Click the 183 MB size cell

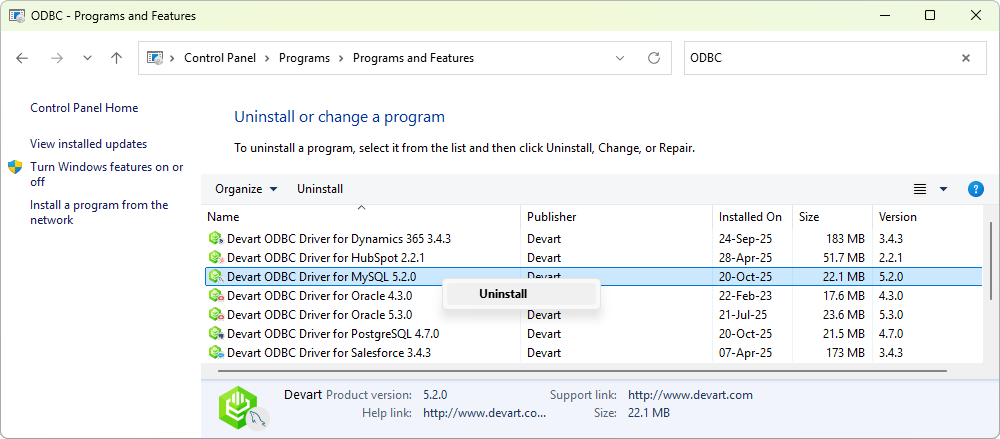point(845,239)
